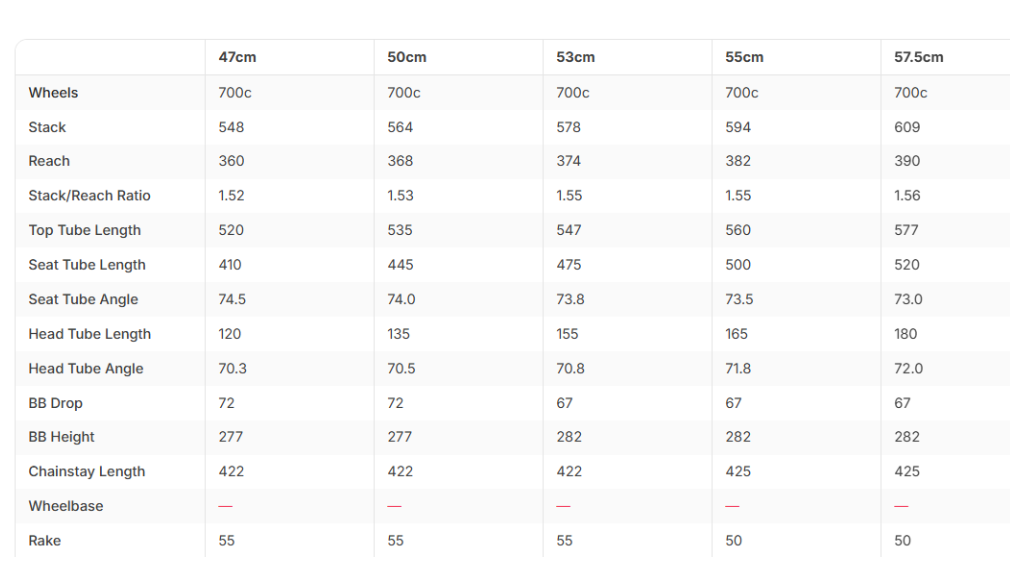Image resolution: width=1010 pixels, height=568 pixels.
Task: Click the 47cm column header
Action: (237, 57)
